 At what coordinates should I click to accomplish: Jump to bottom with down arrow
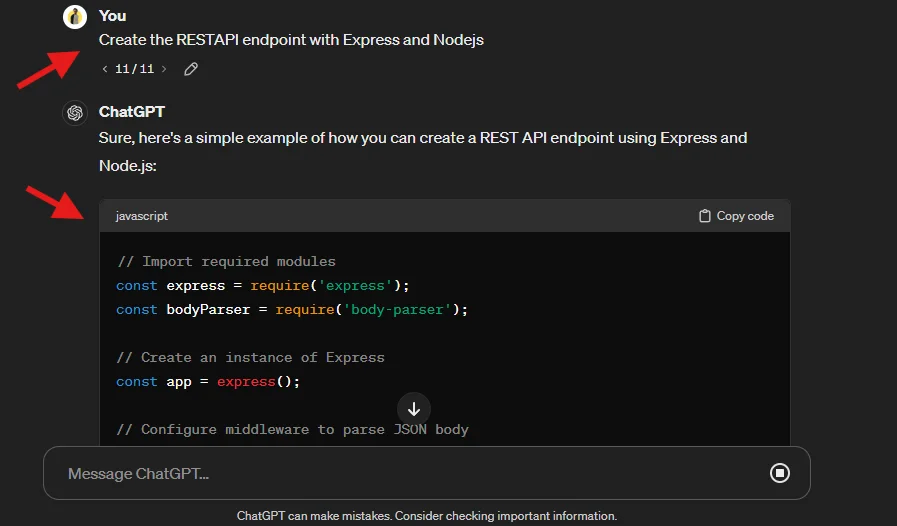pyautogui.click(x=414, y=409)
